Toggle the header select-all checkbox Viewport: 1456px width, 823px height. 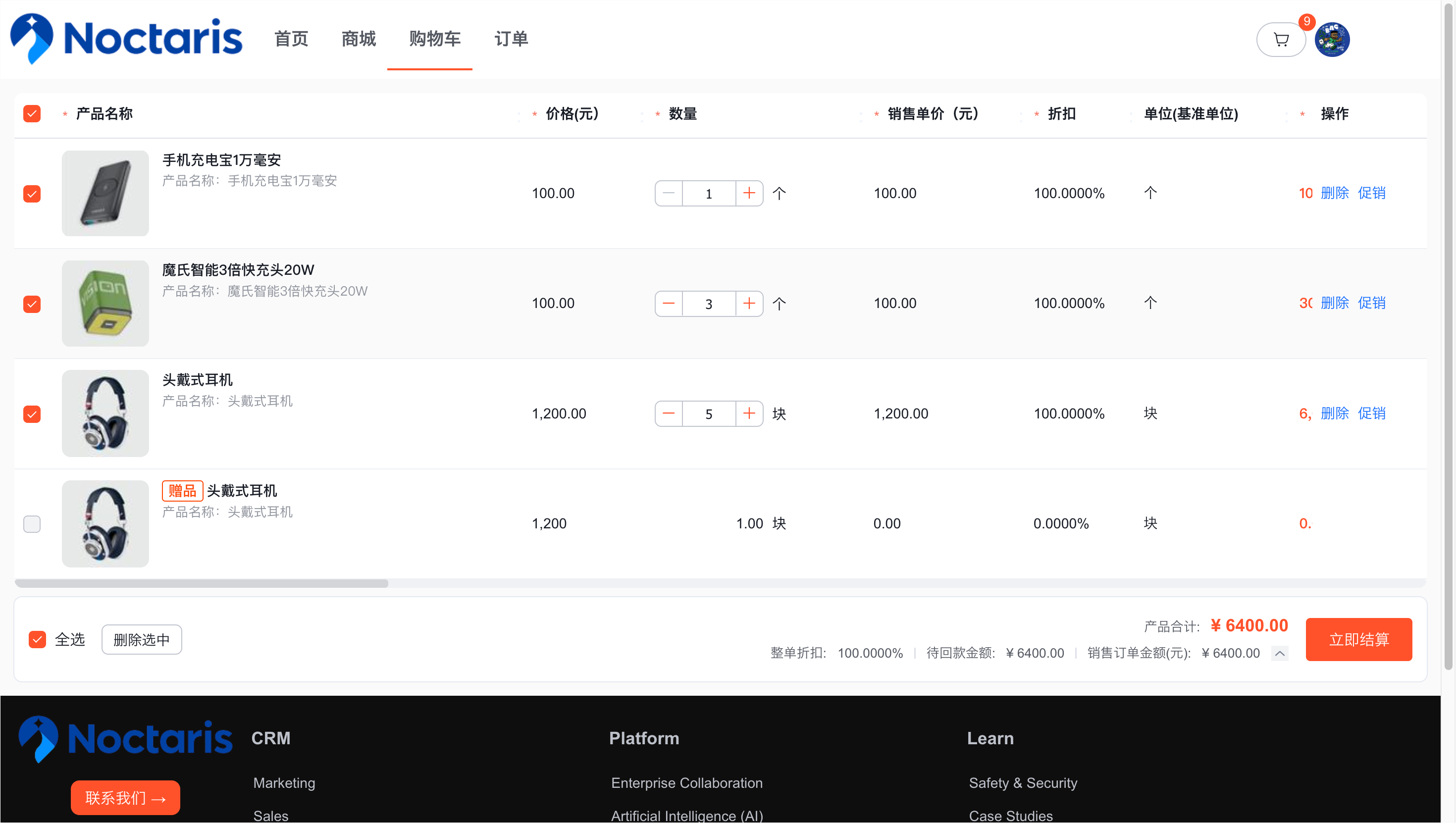point(32,113)
